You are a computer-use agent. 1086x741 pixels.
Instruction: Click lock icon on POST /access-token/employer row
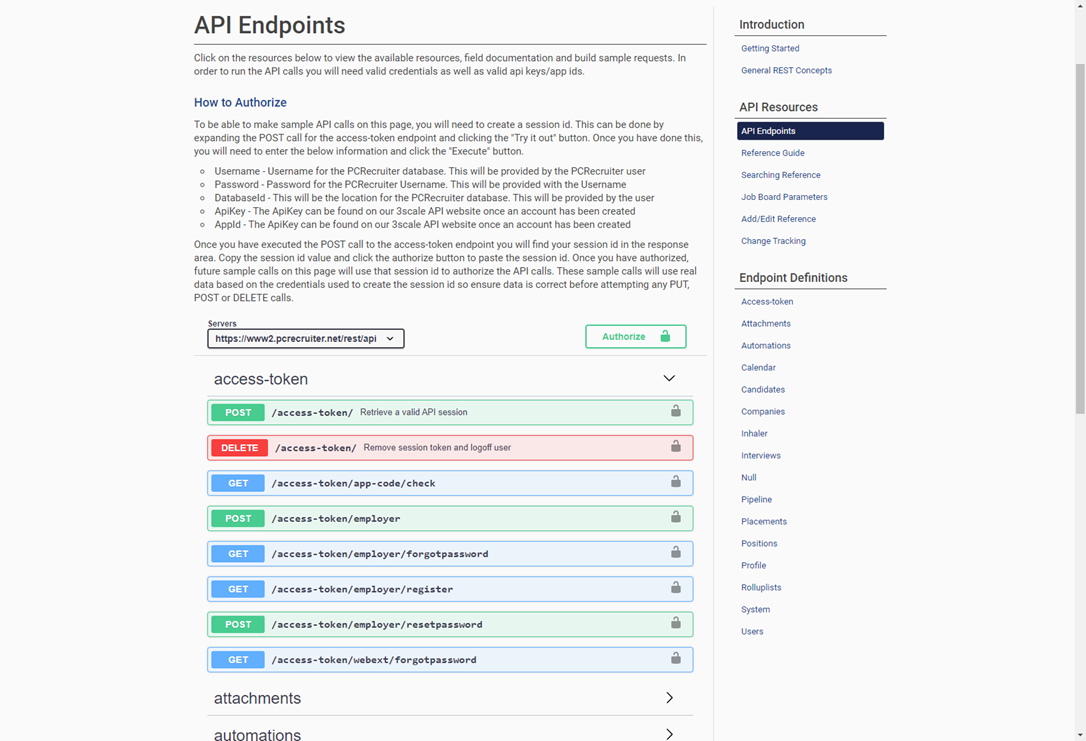pos(676,518)
